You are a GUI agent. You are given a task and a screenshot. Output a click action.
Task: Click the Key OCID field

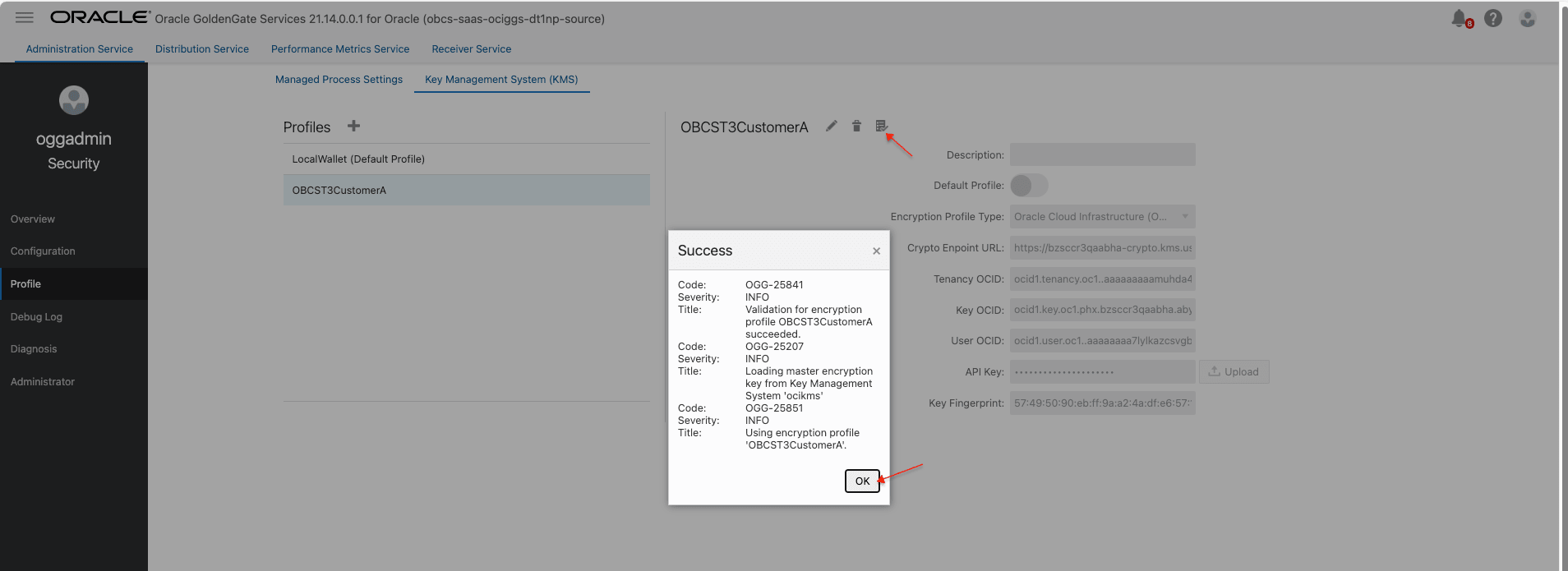coord(1102,310)
